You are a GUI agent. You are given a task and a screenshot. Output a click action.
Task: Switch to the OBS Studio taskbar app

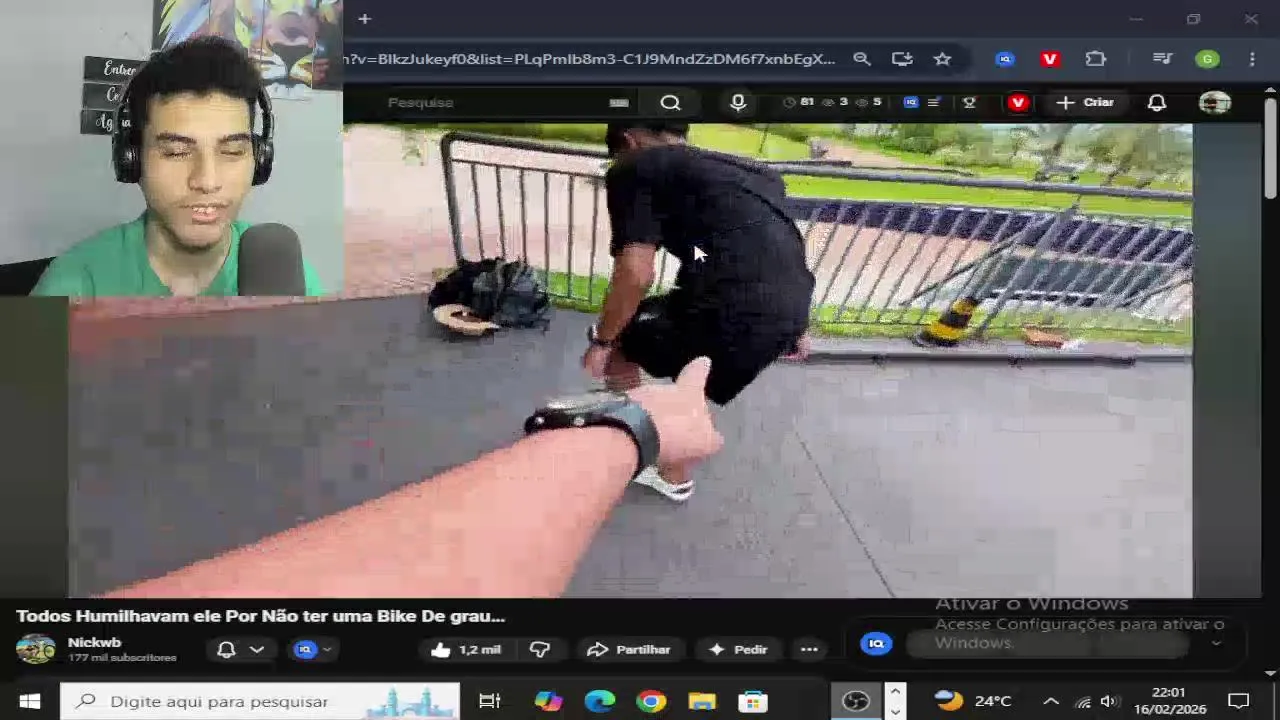pos(856,701)
